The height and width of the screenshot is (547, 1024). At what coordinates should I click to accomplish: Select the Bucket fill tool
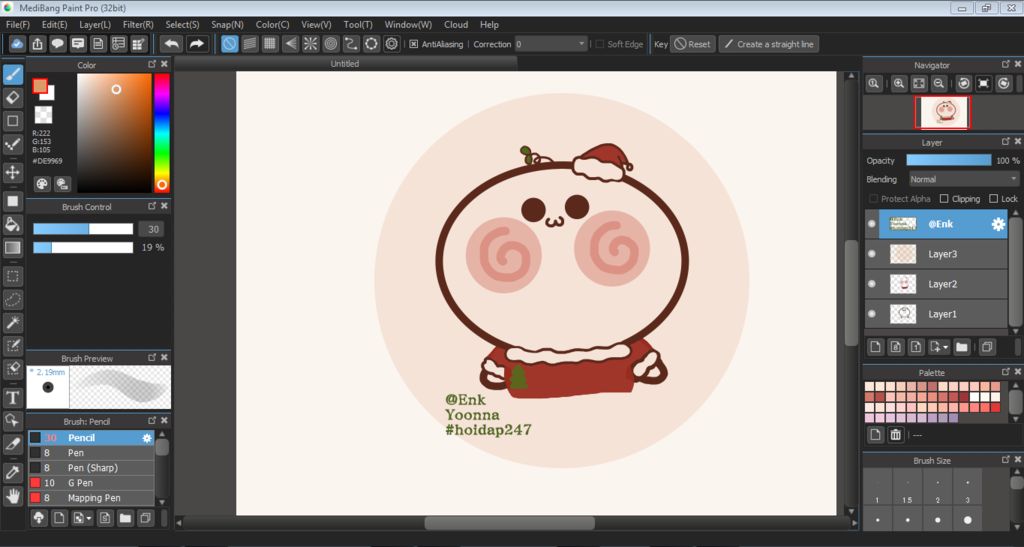pos(12,224)
